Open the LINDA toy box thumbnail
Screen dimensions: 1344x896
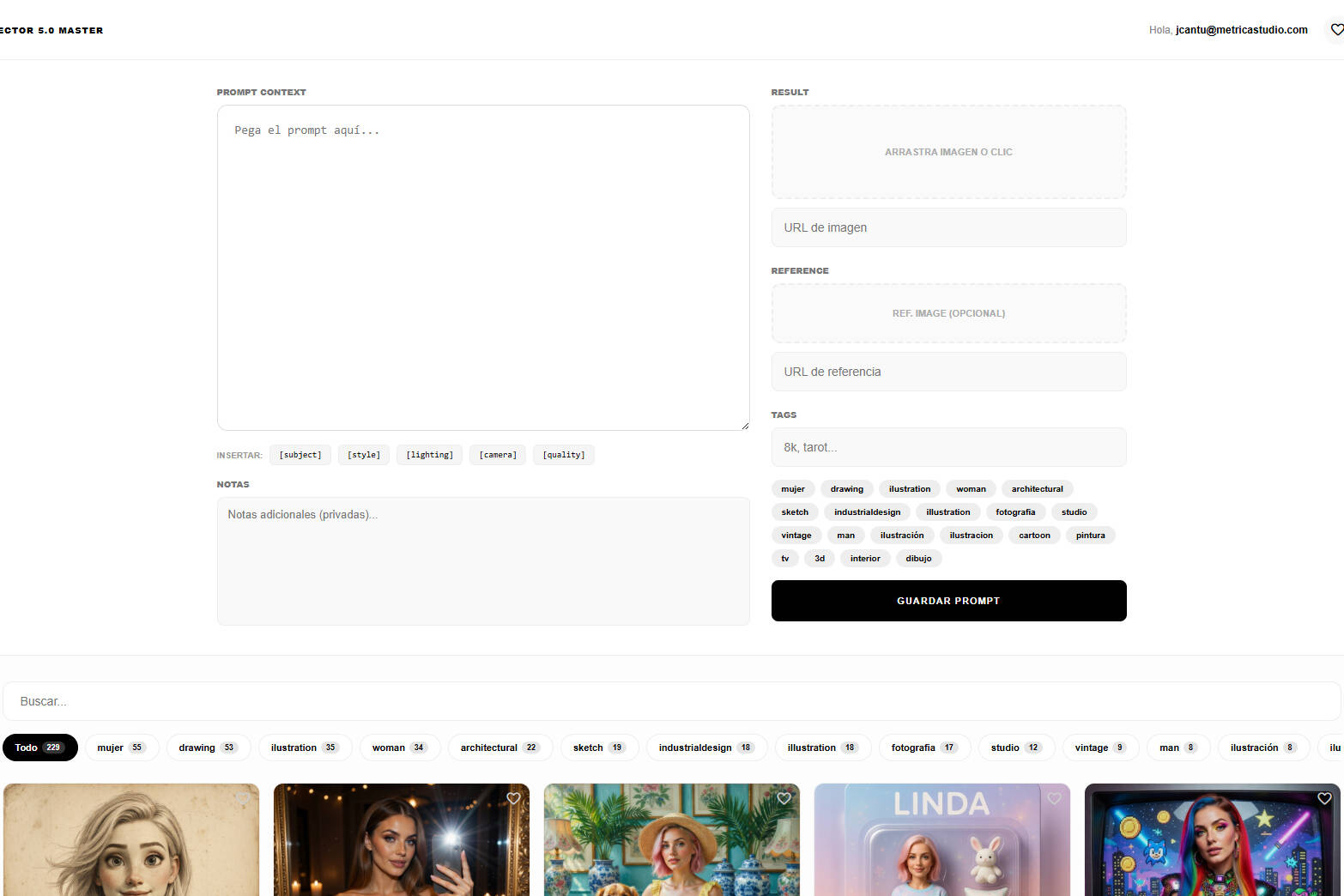[x=941, y=850]
